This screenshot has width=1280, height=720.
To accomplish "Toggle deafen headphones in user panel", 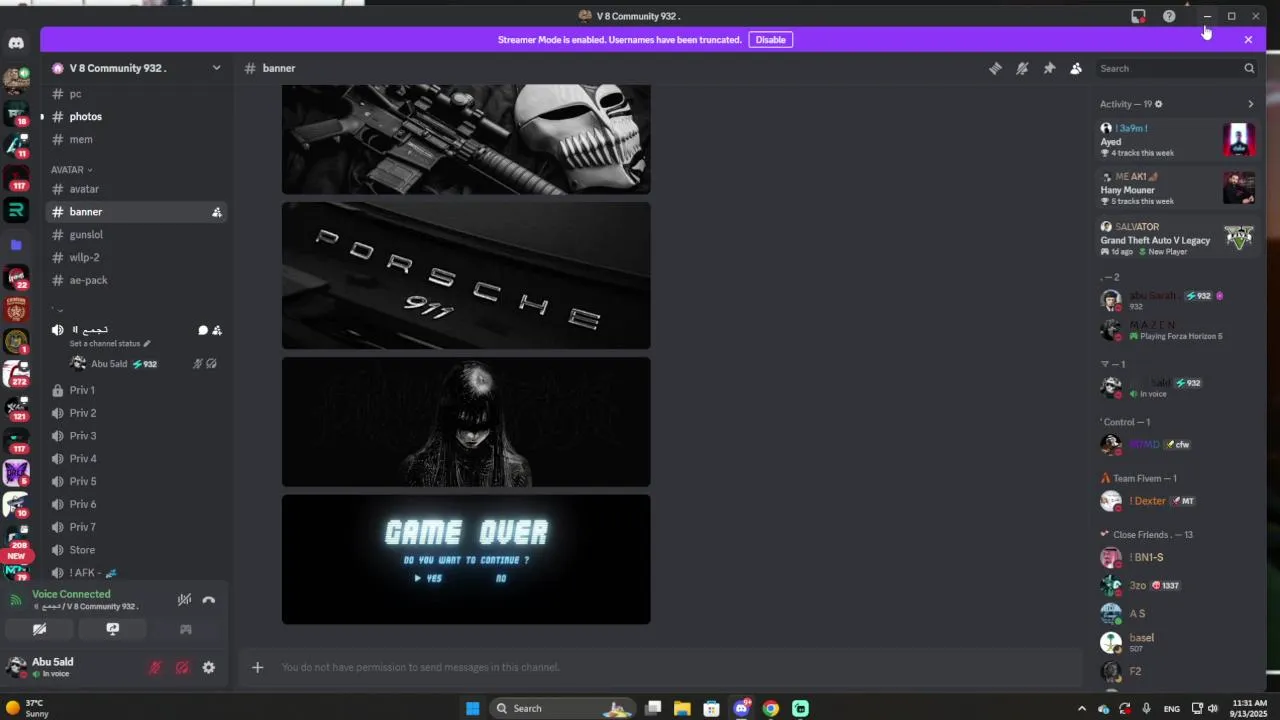I will [x=182, y=667].
